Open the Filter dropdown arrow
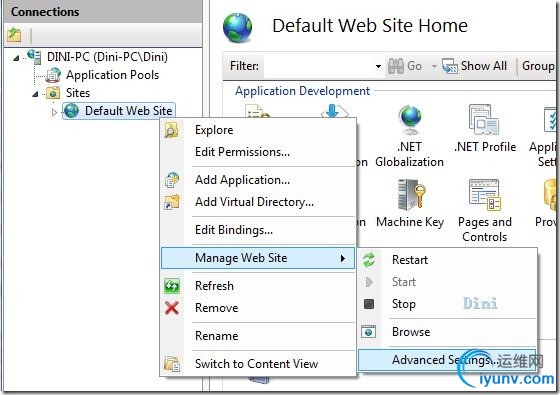Screen dimensions: 560x395 [x=378, y=66]
